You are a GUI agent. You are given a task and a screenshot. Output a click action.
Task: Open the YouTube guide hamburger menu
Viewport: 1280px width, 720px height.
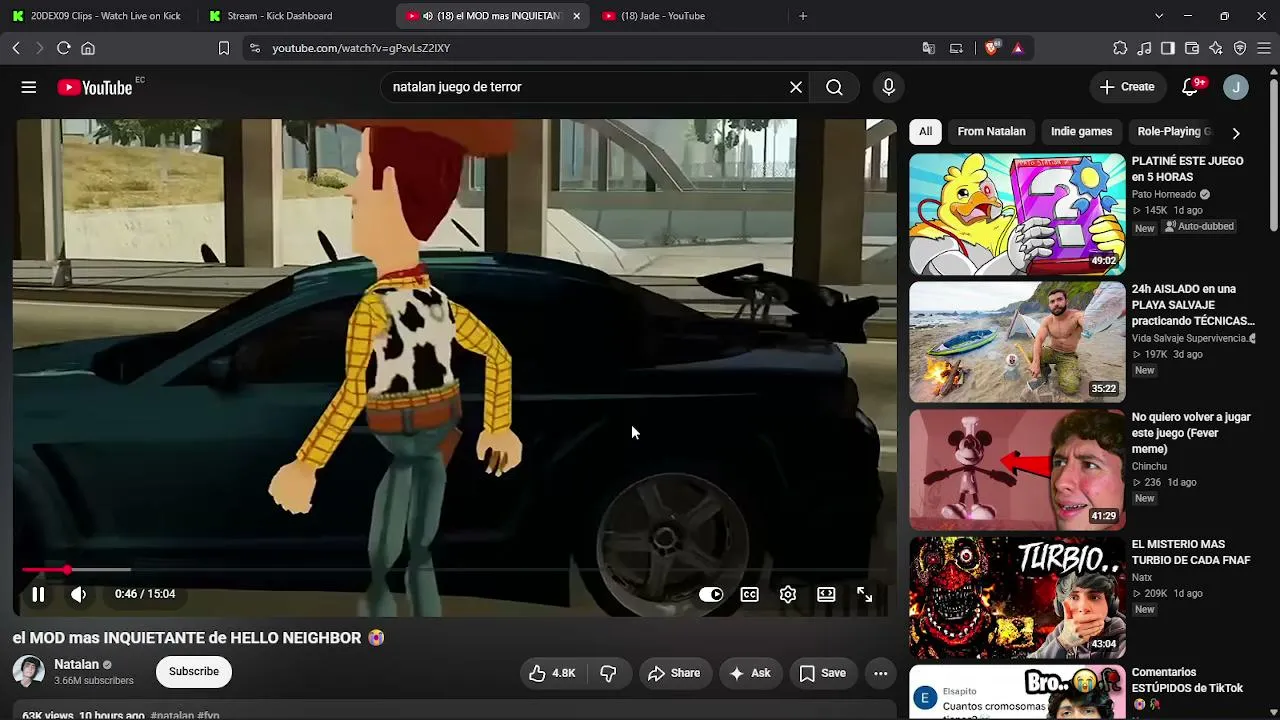pos(29,87)
